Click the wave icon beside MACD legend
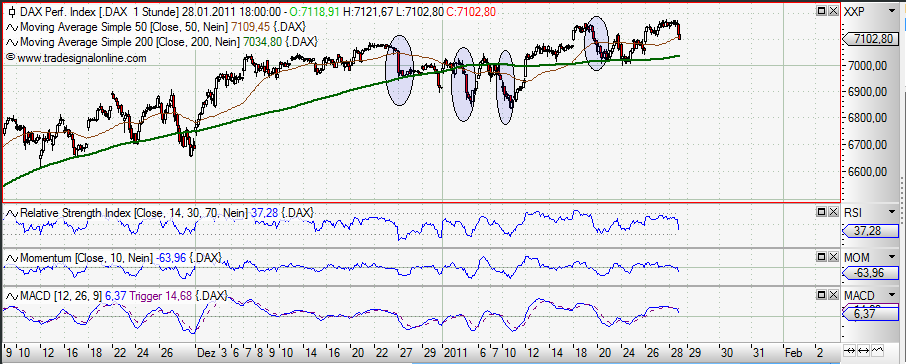 coord(12,296)
